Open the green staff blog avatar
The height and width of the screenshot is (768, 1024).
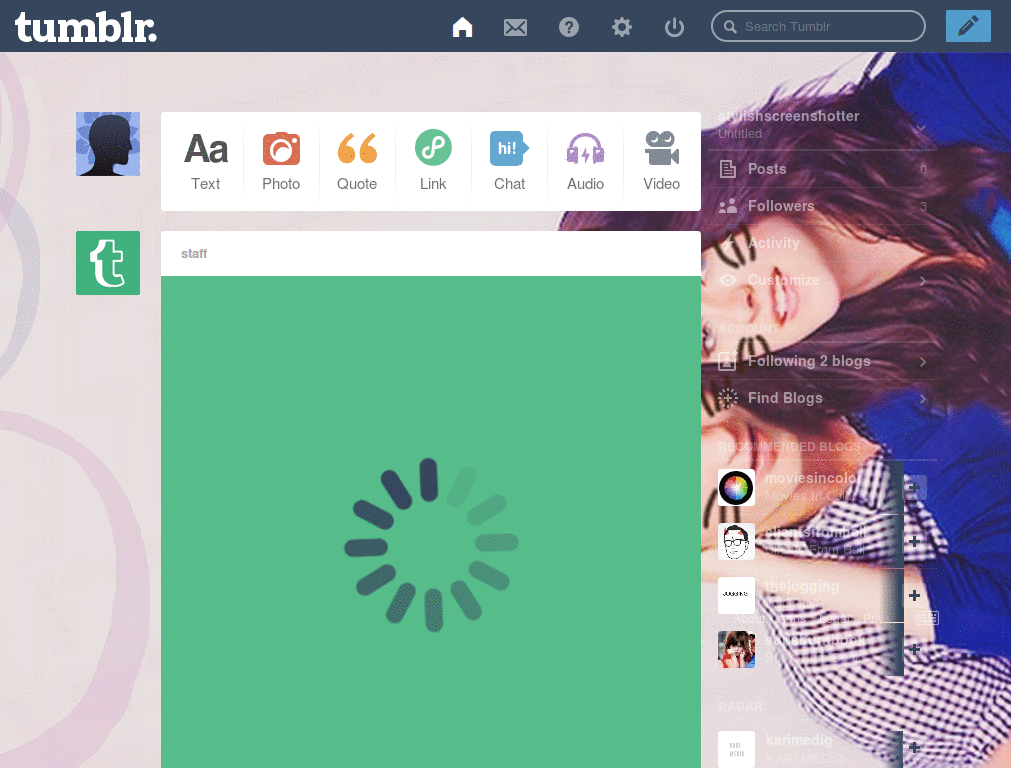tap(108, 263)
